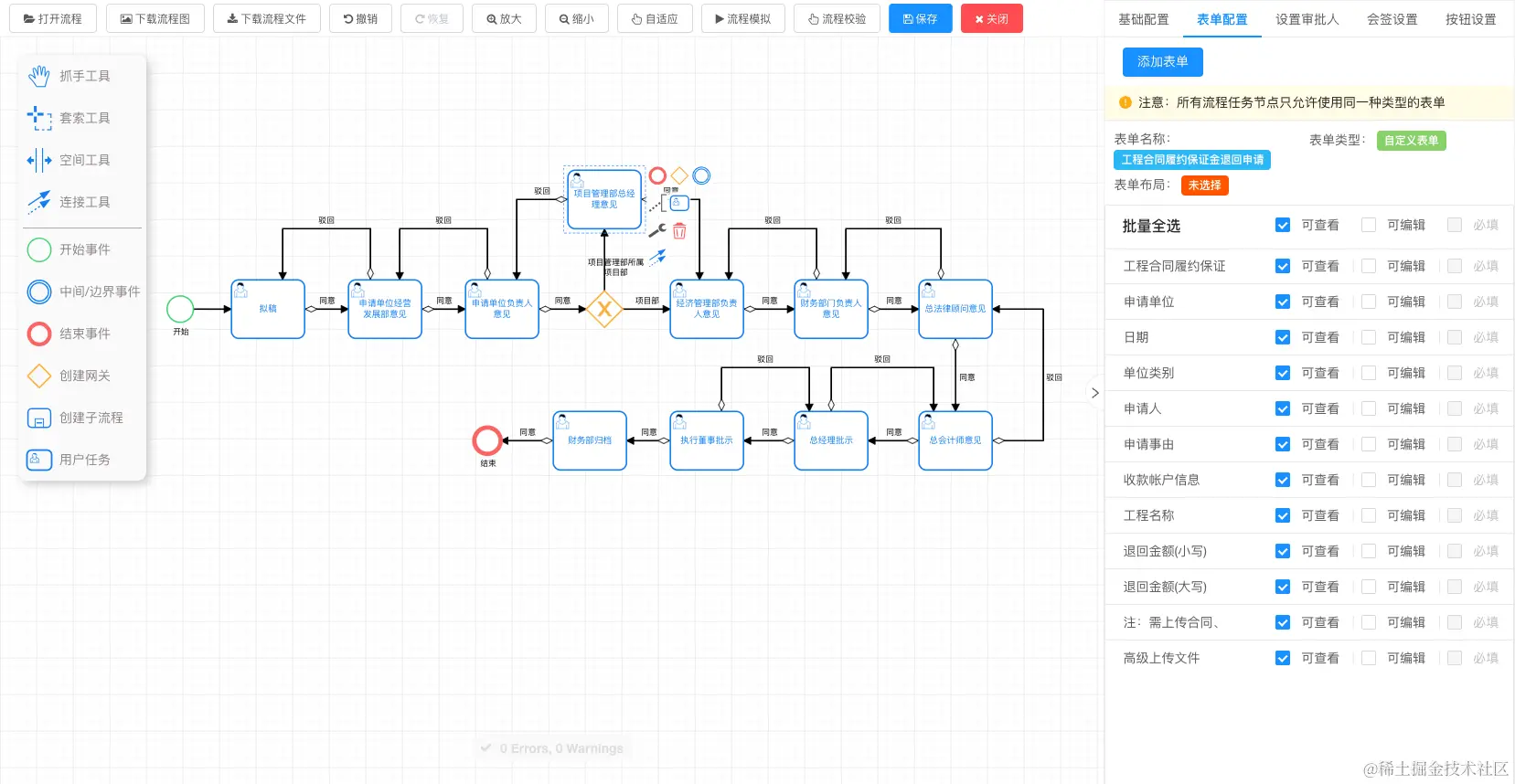
Task: Switch to 基础配置 tab
Action: click(x=1144, y=19)
